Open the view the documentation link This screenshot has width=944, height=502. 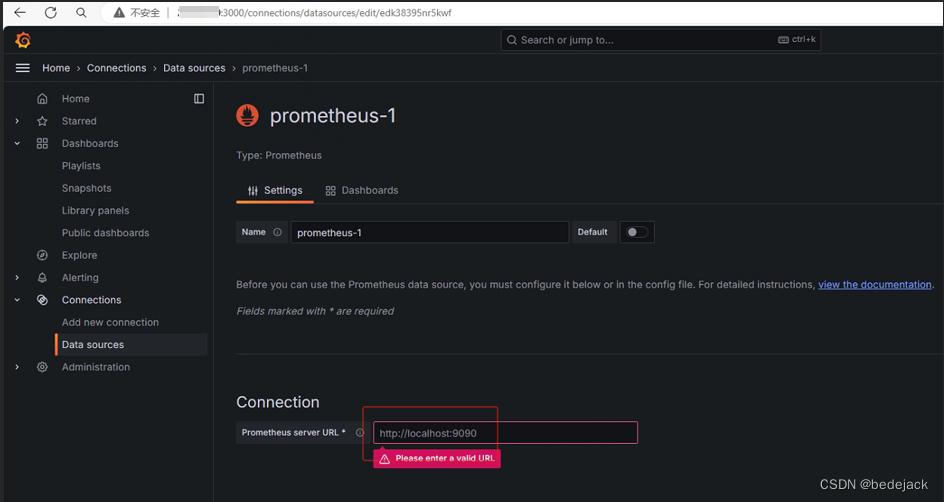(x=875, y=285)
